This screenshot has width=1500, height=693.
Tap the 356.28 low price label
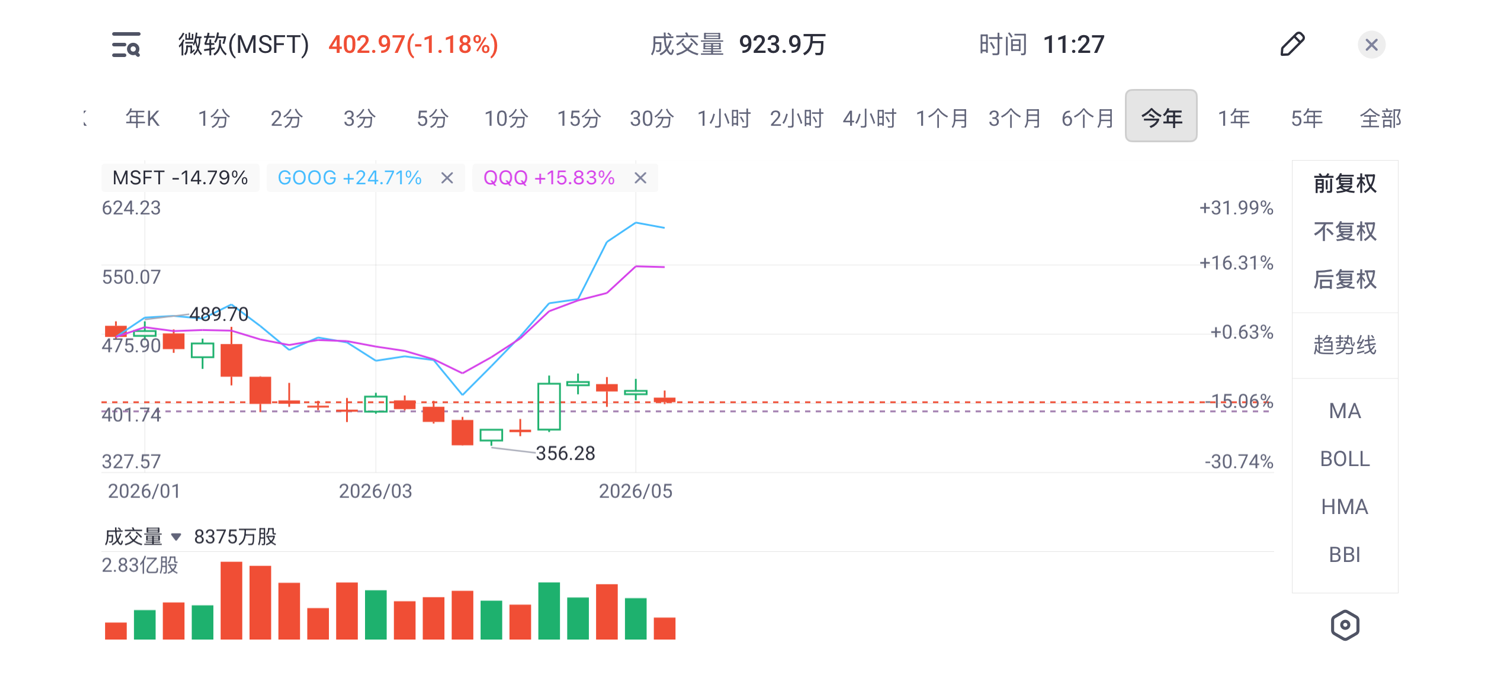(565, 454)
